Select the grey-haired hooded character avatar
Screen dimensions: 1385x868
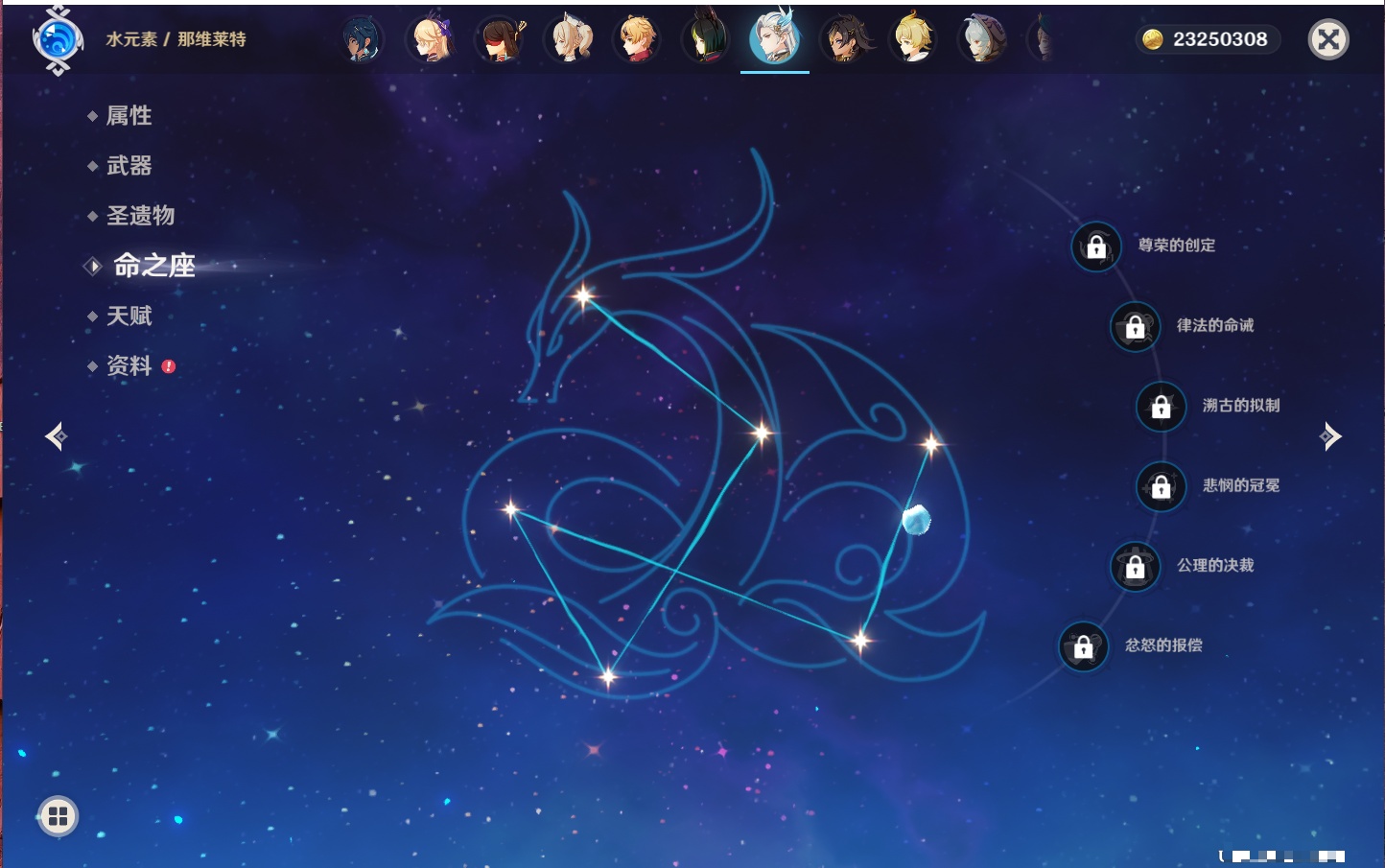[982, 40]
